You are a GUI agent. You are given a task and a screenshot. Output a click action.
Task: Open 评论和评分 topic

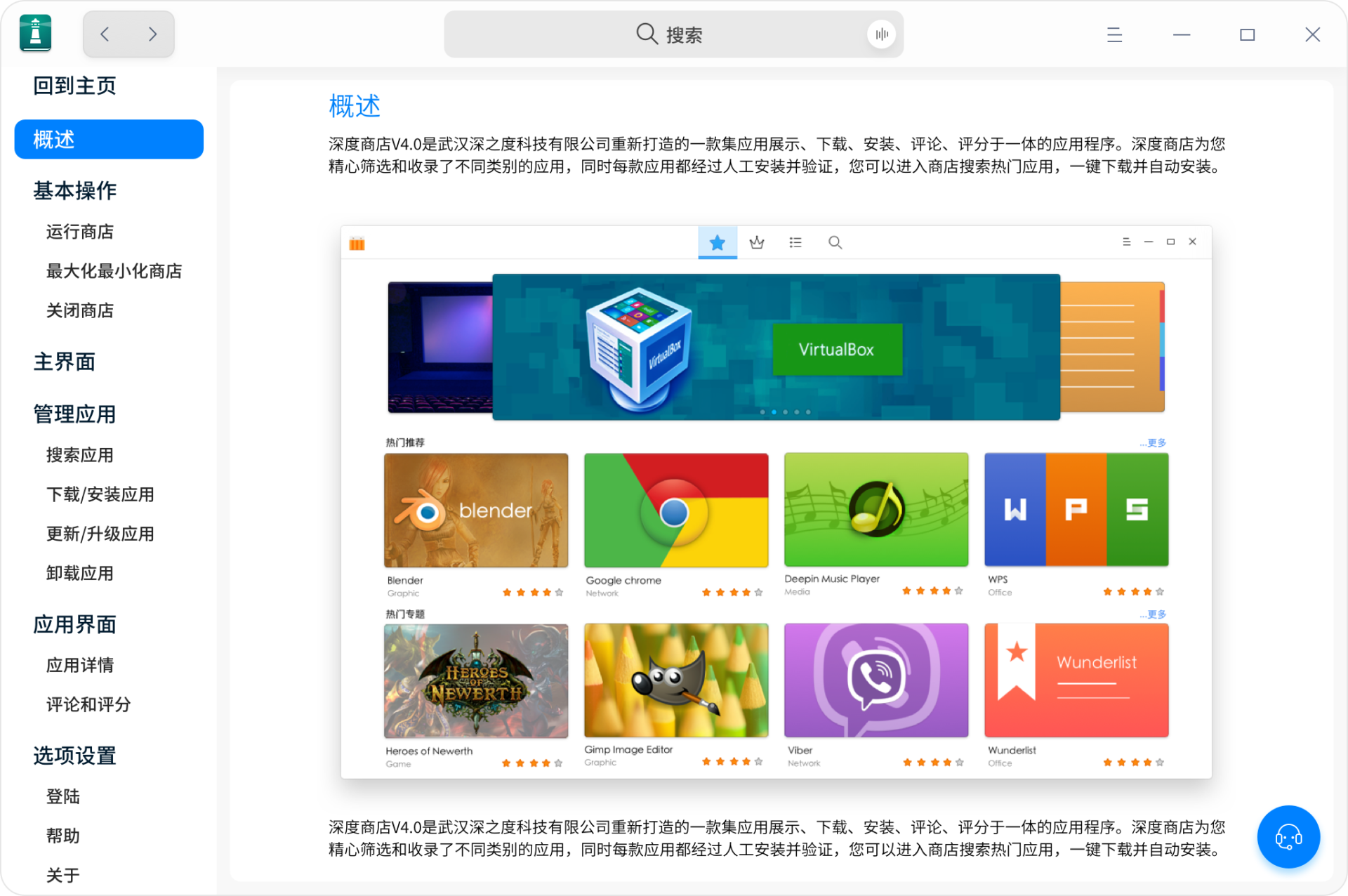[x=88, y=704]
